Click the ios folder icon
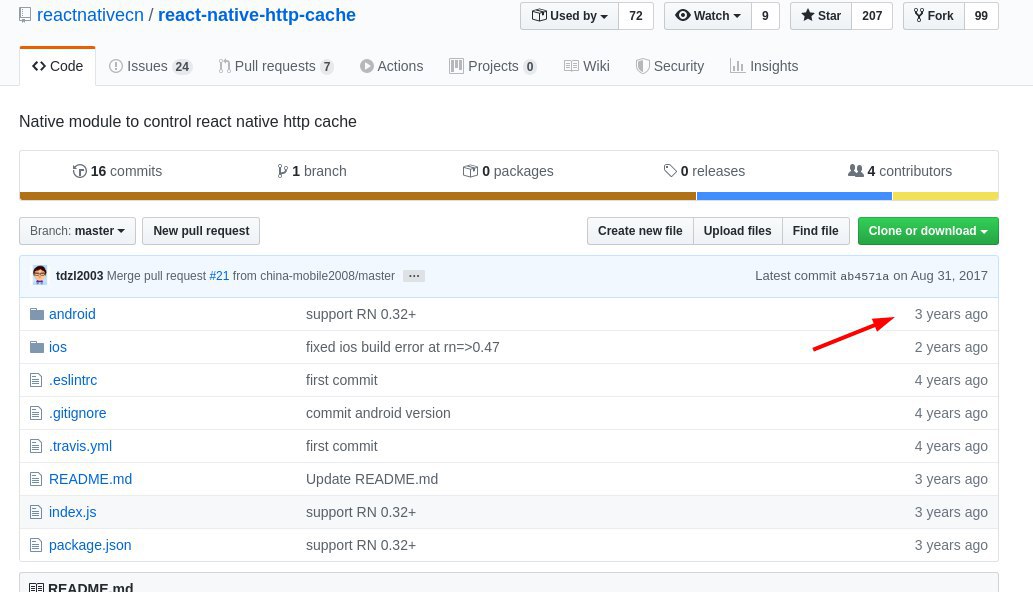The width and height of the screenshot is (1033, 592). 37,347
